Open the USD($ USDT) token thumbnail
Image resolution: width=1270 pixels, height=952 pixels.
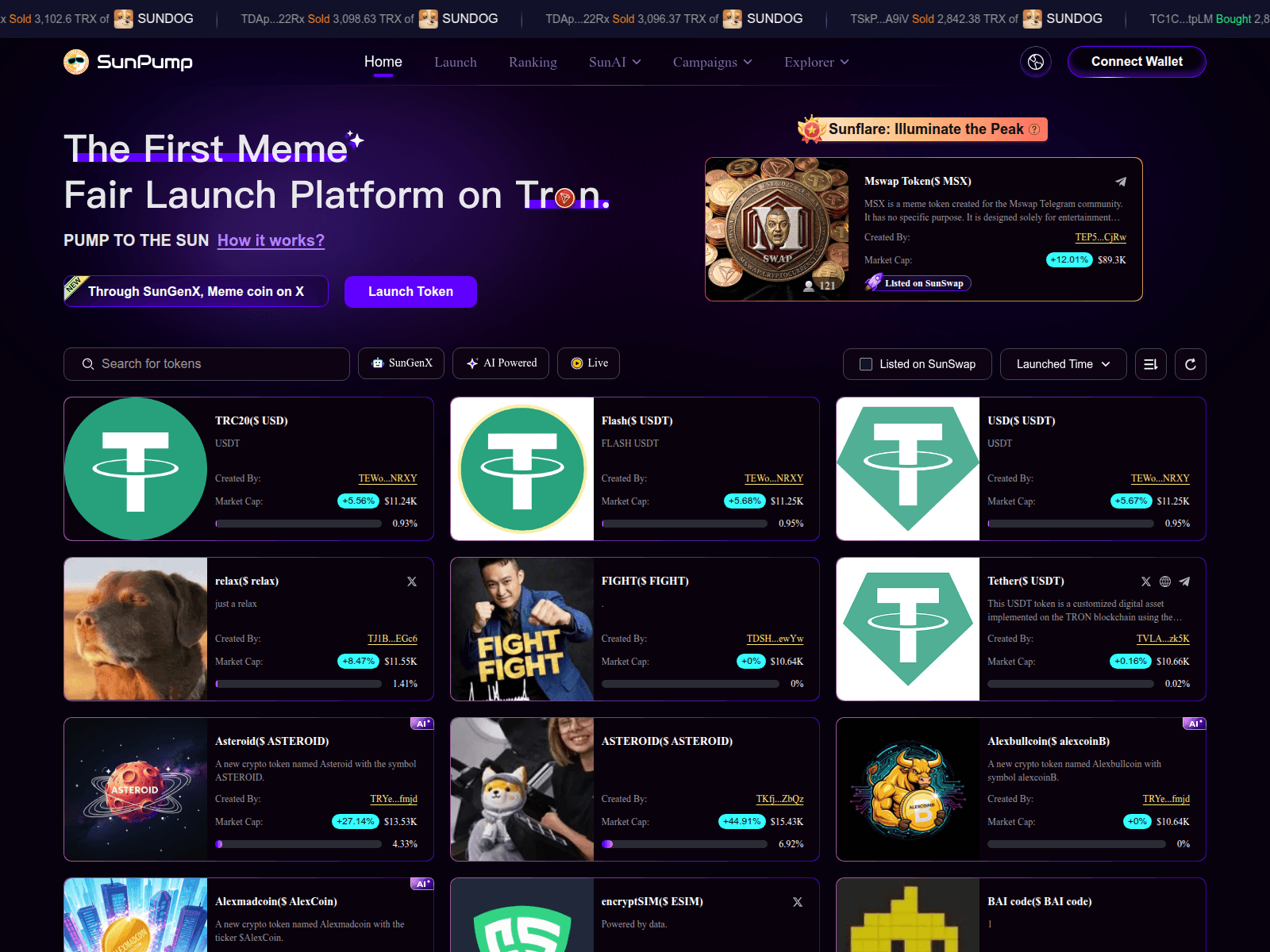(x=908, y=469)
